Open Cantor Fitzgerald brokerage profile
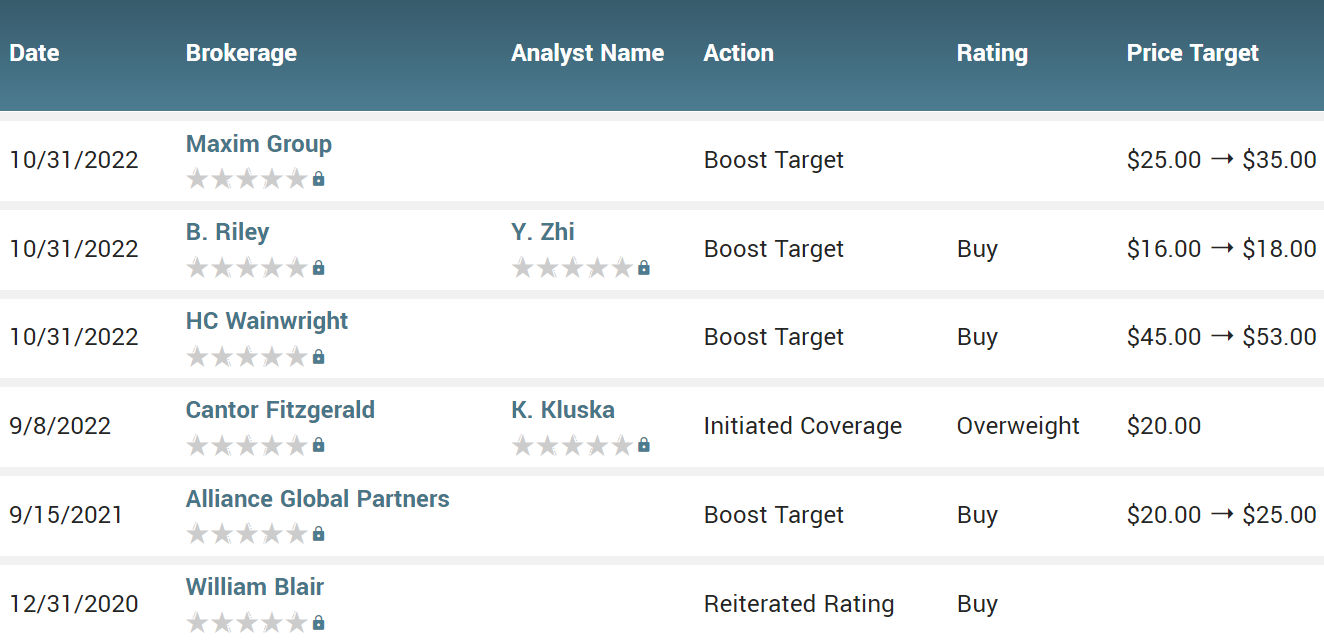This screenshot has height=643, width=1324. (x=280, y=410)
